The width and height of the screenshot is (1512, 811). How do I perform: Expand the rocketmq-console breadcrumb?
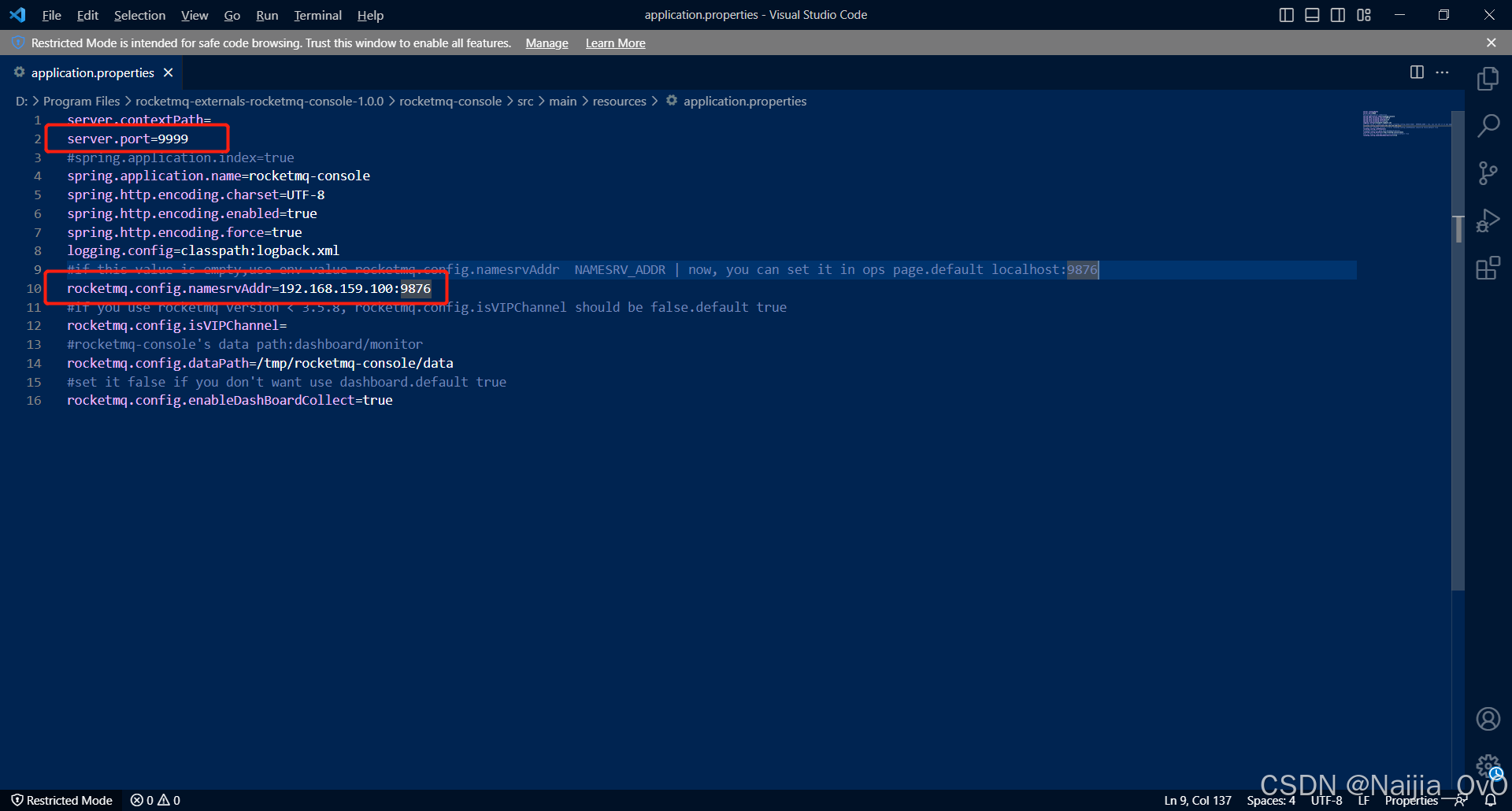tap(450, 101)
